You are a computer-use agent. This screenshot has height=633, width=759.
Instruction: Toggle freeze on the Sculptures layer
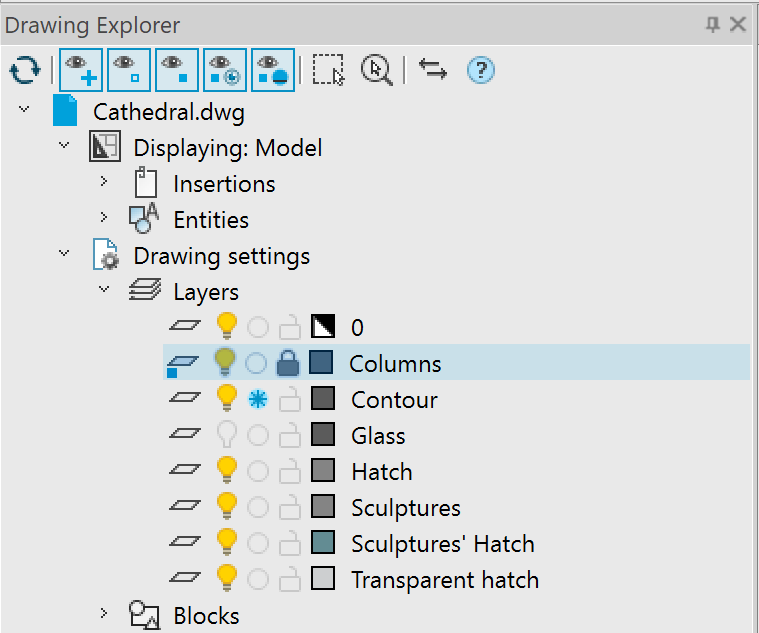coord(258,508)
